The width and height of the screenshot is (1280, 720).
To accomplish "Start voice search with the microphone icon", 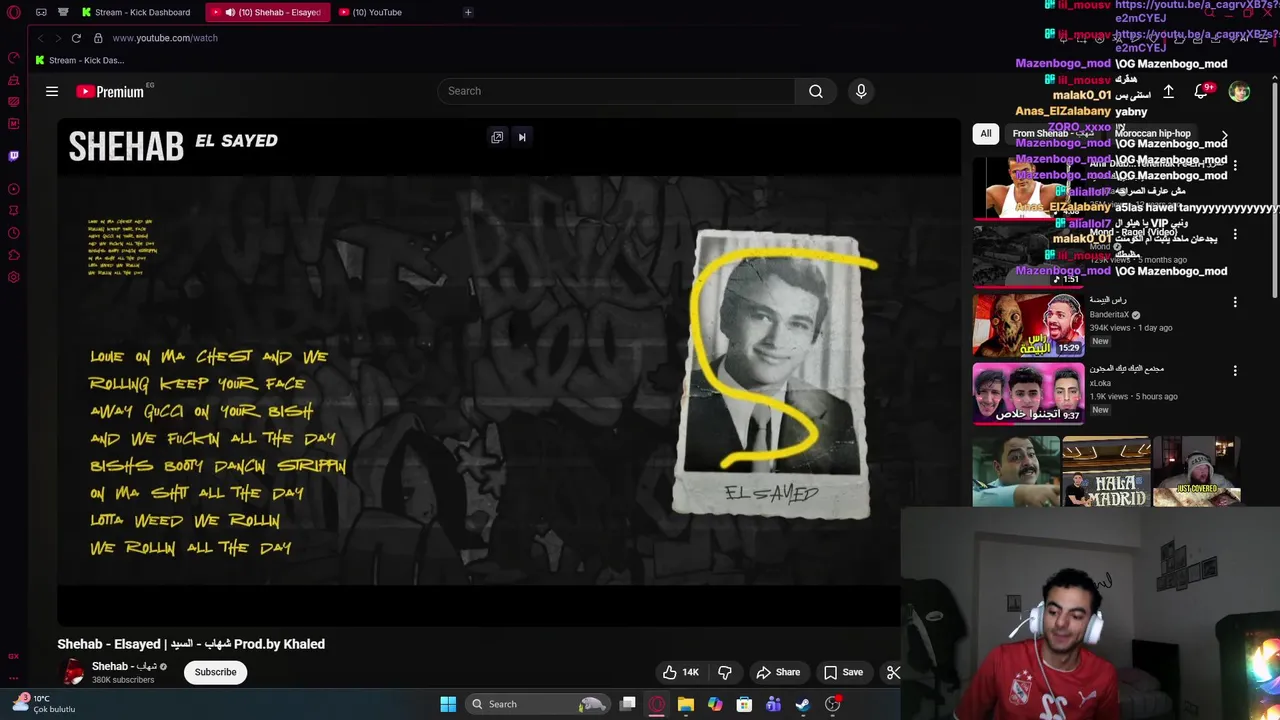I will [861, 91].
